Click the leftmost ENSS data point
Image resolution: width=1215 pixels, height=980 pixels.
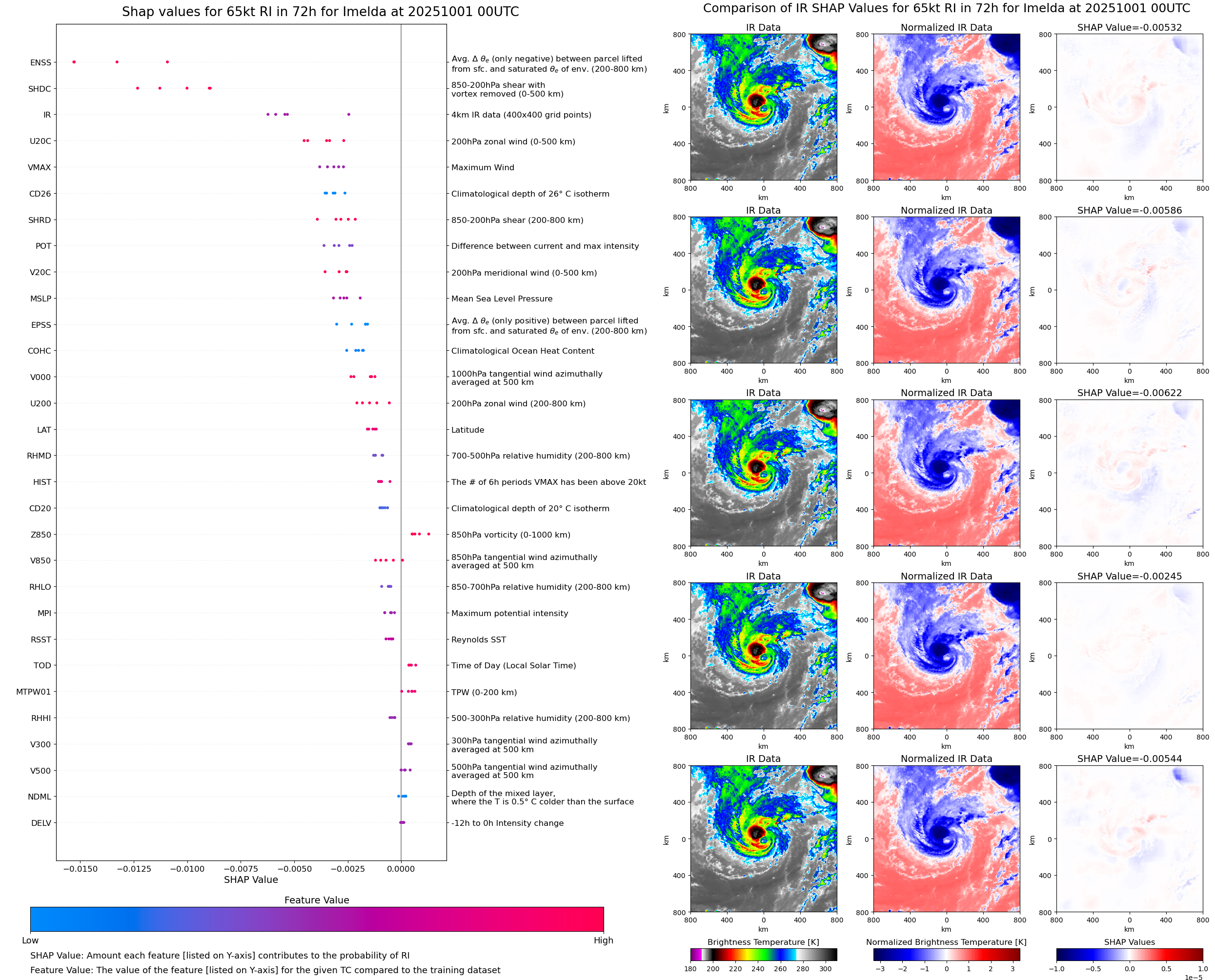click(74, 62)
